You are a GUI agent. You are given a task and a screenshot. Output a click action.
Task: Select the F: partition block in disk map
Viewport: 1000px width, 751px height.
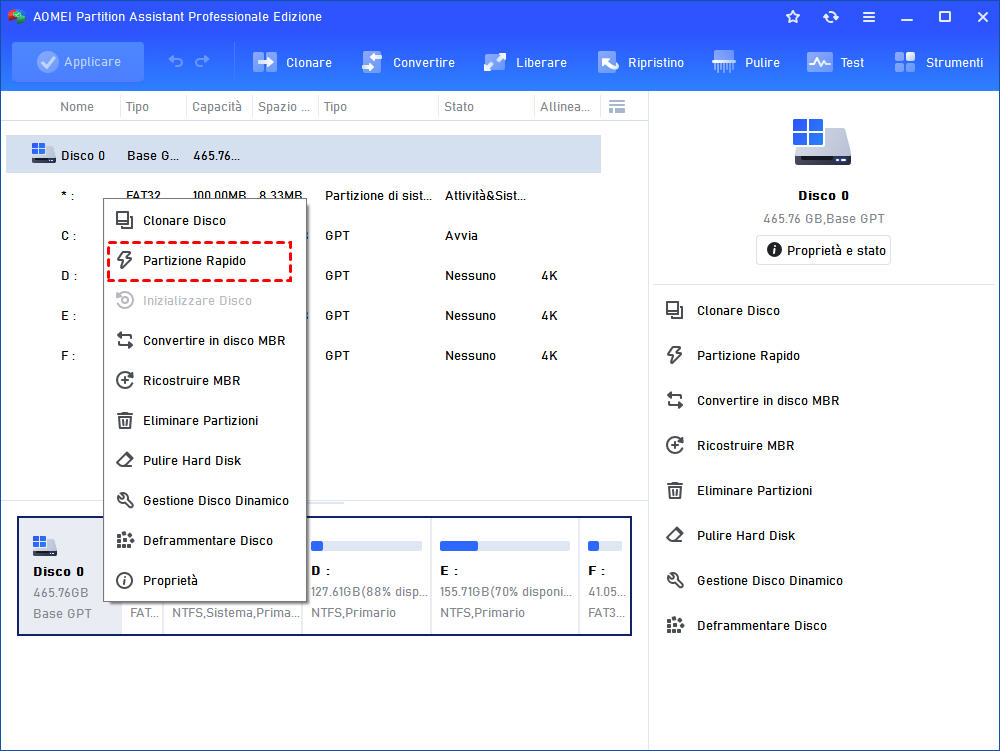[x=605, y=576]
